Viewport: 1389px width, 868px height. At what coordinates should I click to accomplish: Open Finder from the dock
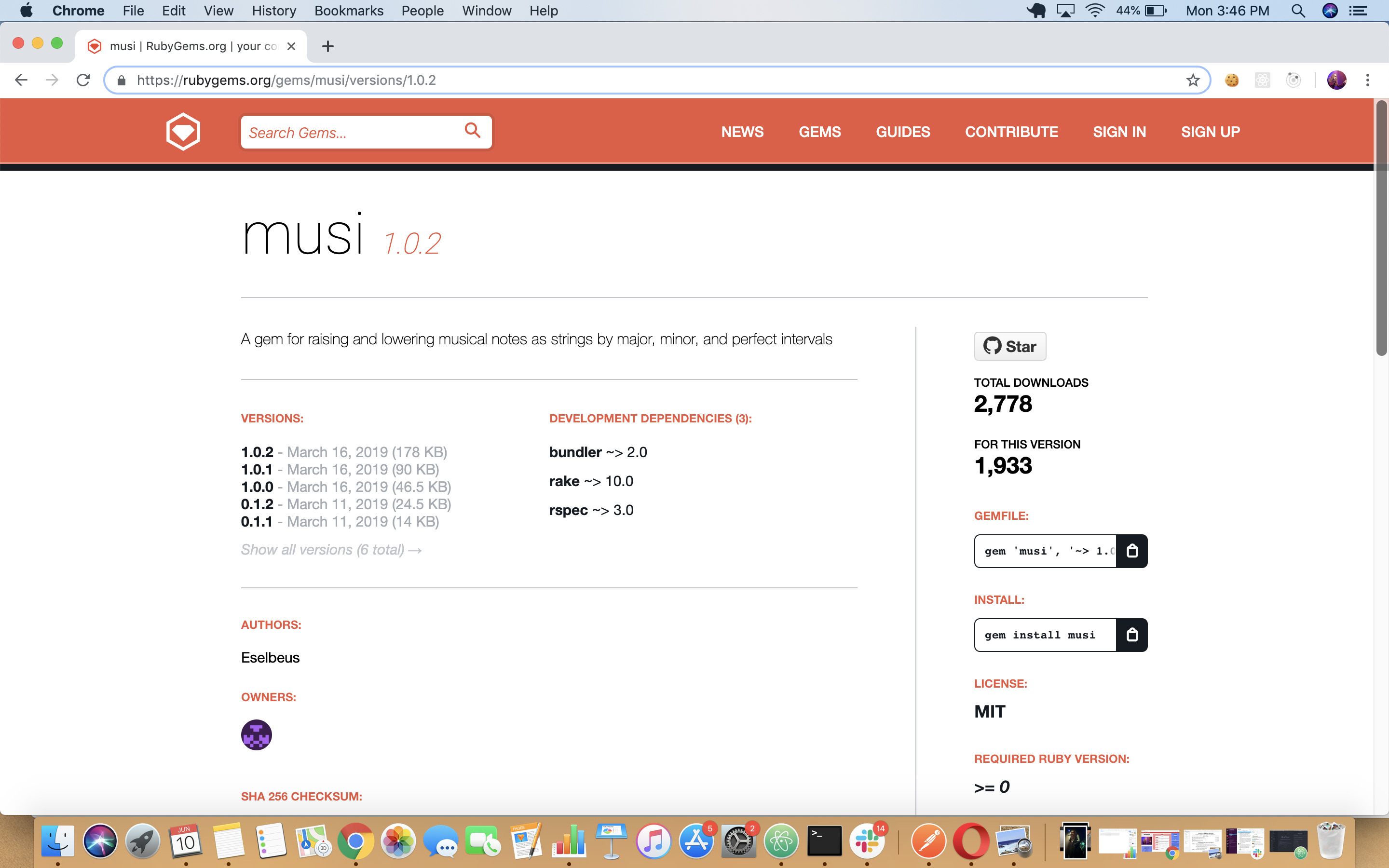[58, 841]
